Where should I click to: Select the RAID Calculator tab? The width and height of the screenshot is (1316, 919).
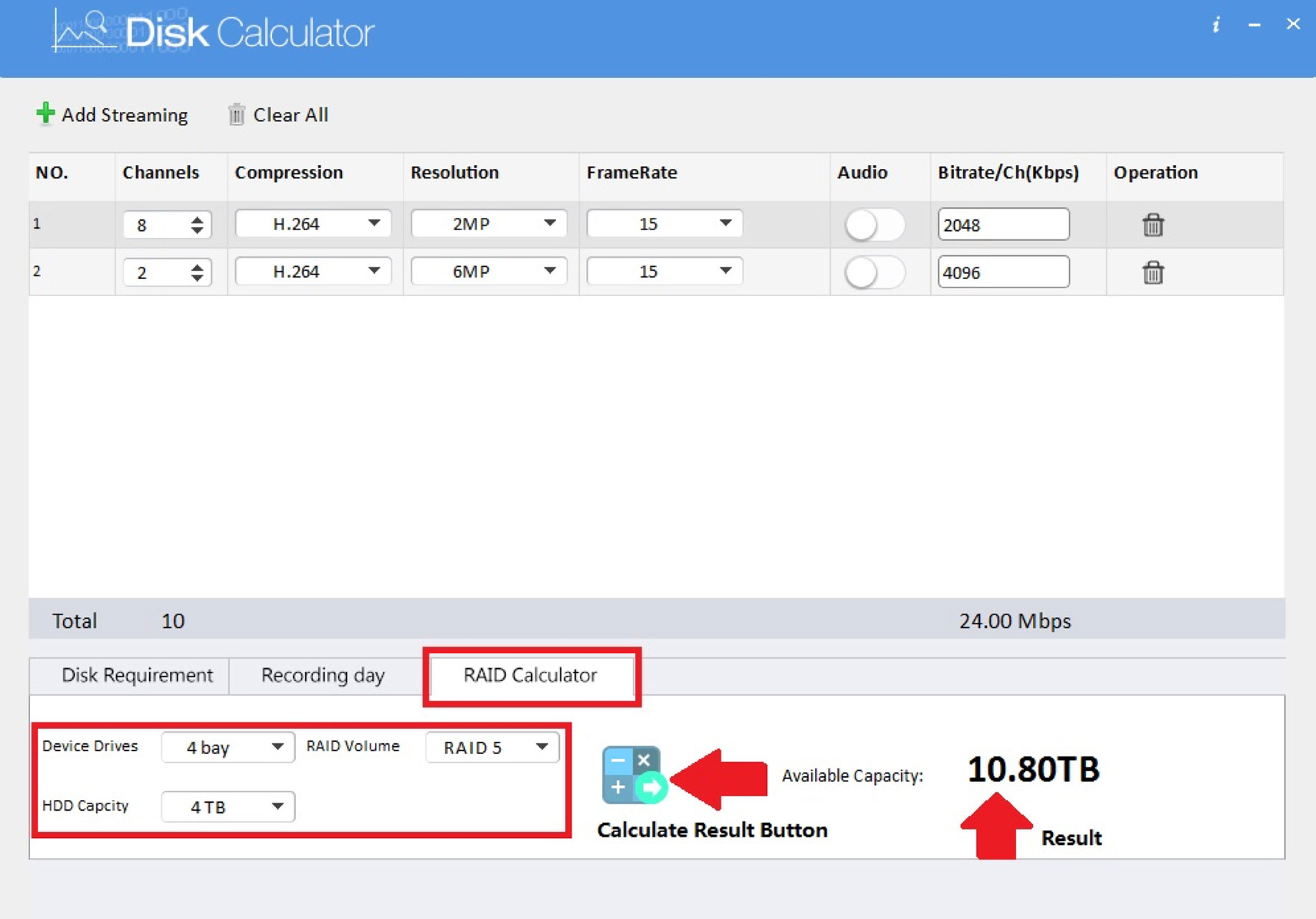tap(530, 675)
